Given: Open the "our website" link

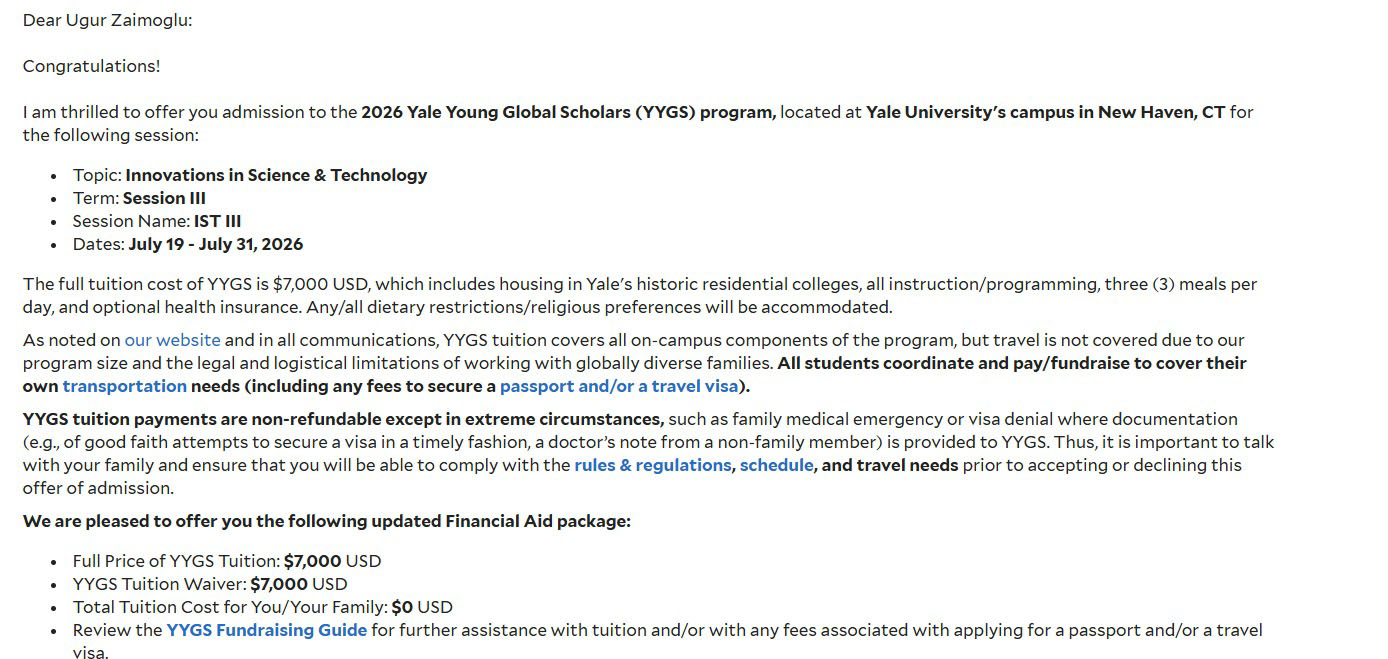Looking at the screenshot, I should pyautogui.click(x=172, y=340).
